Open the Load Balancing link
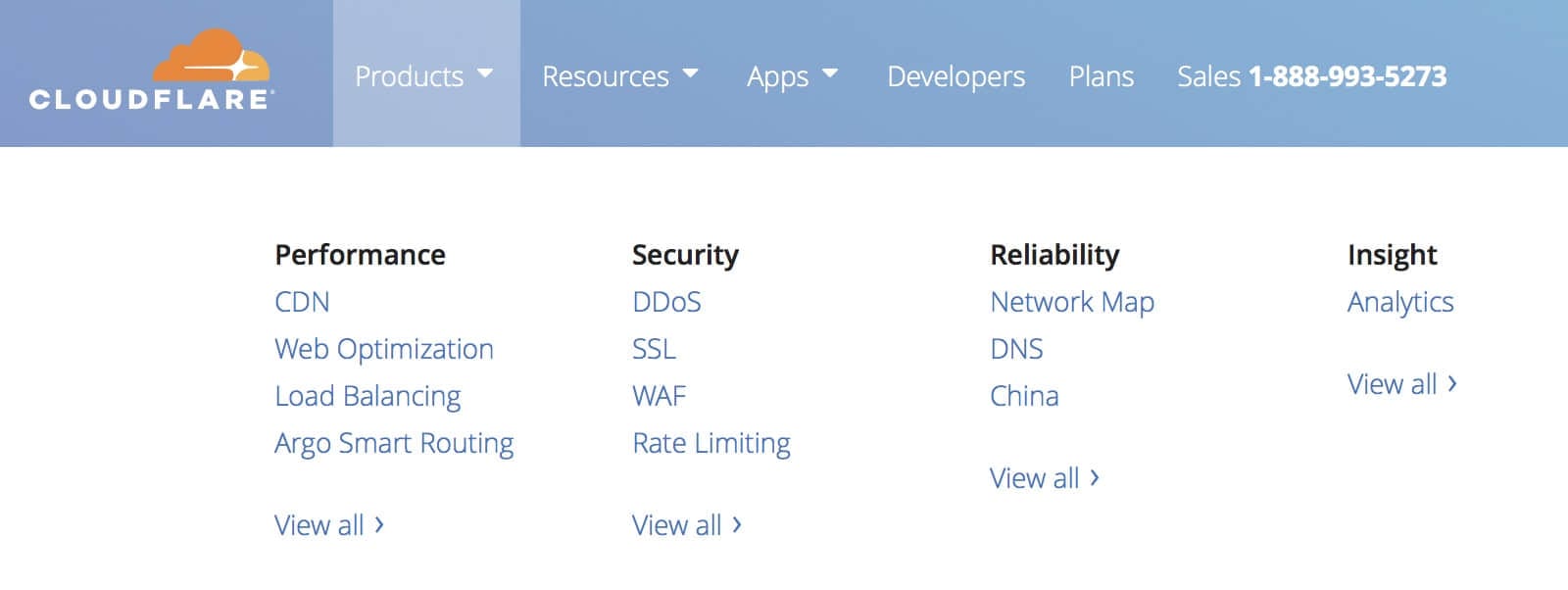This screenshot has width=1568, height=590. (367, 396)
